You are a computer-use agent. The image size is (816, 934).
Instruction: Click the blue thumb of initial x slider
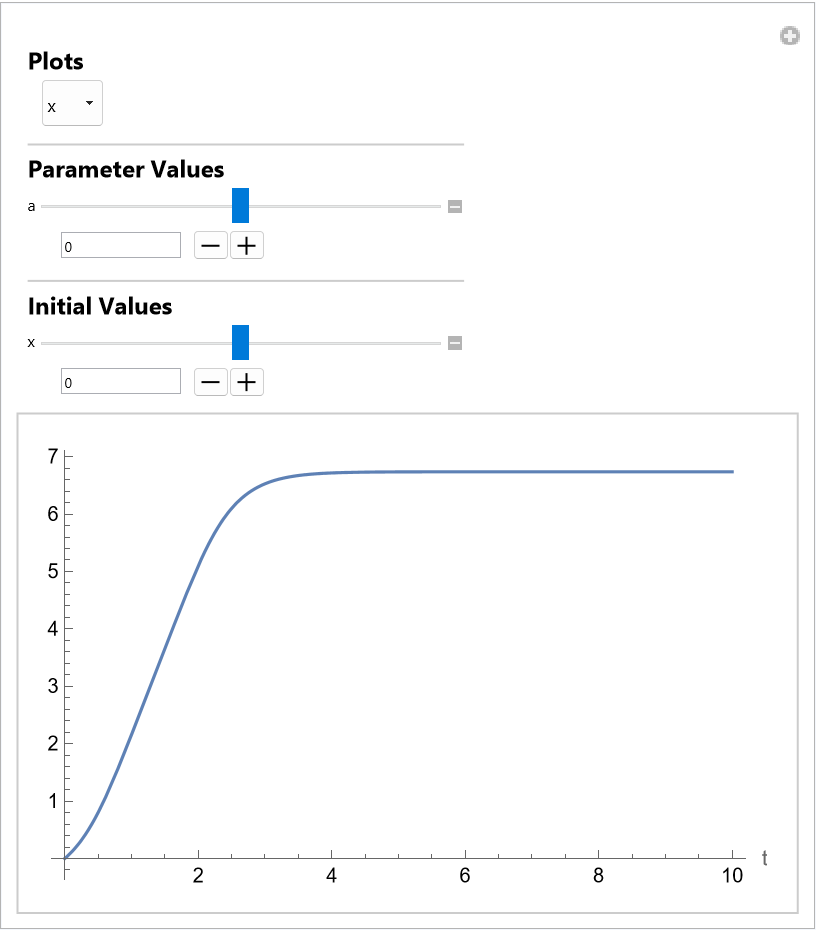(x=240, y=342)
